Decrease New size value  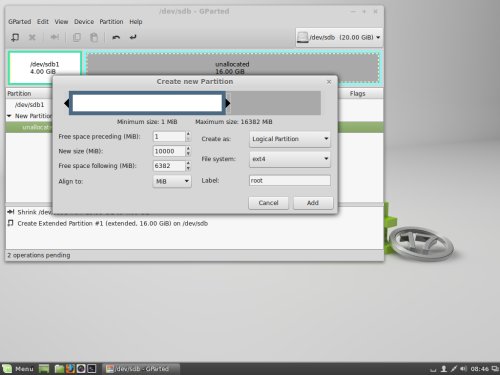coord(188,154)
